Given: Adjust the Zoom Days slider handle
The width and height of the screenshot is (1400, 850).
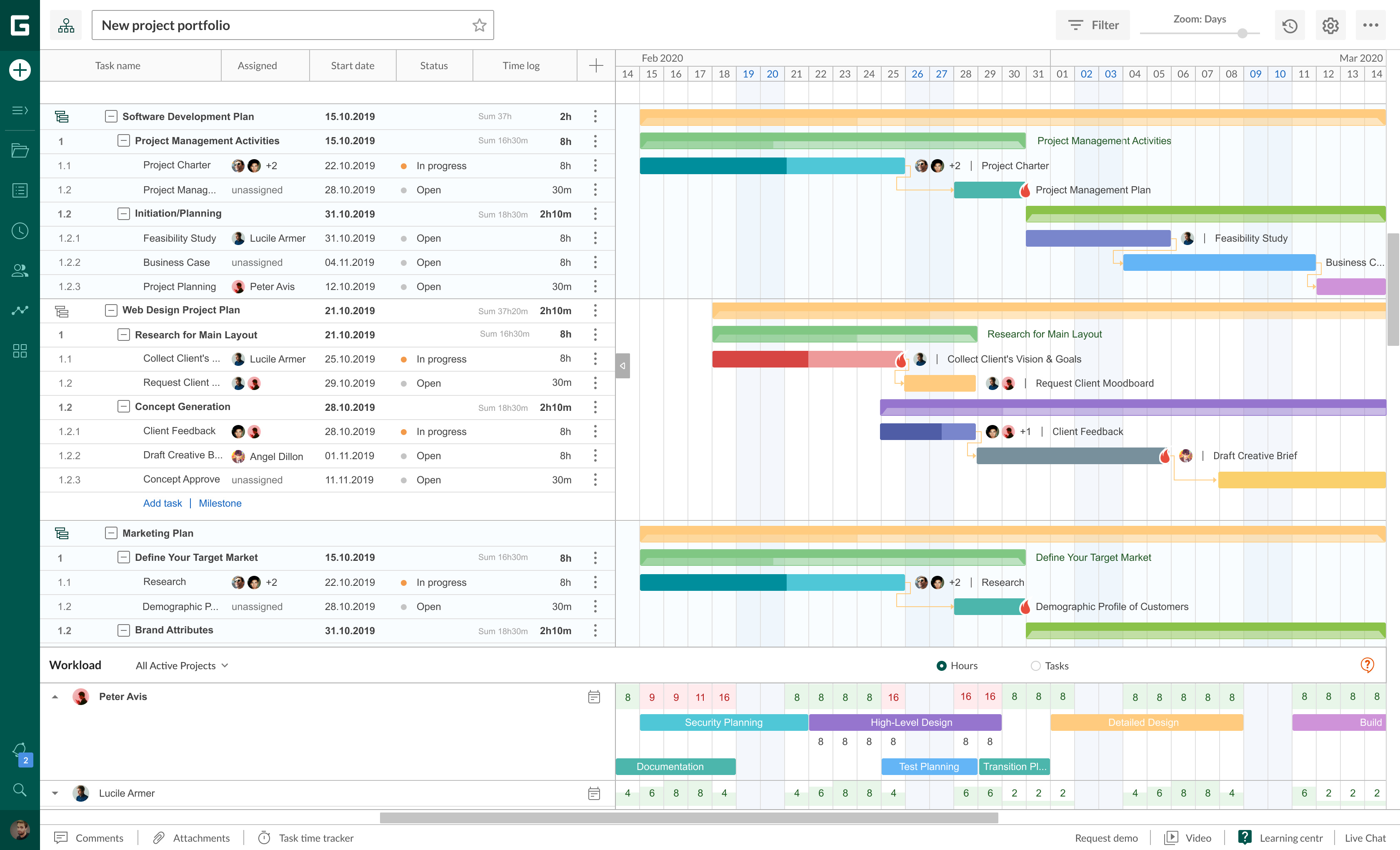Looking at the screenshot, I should (1242, 33).
